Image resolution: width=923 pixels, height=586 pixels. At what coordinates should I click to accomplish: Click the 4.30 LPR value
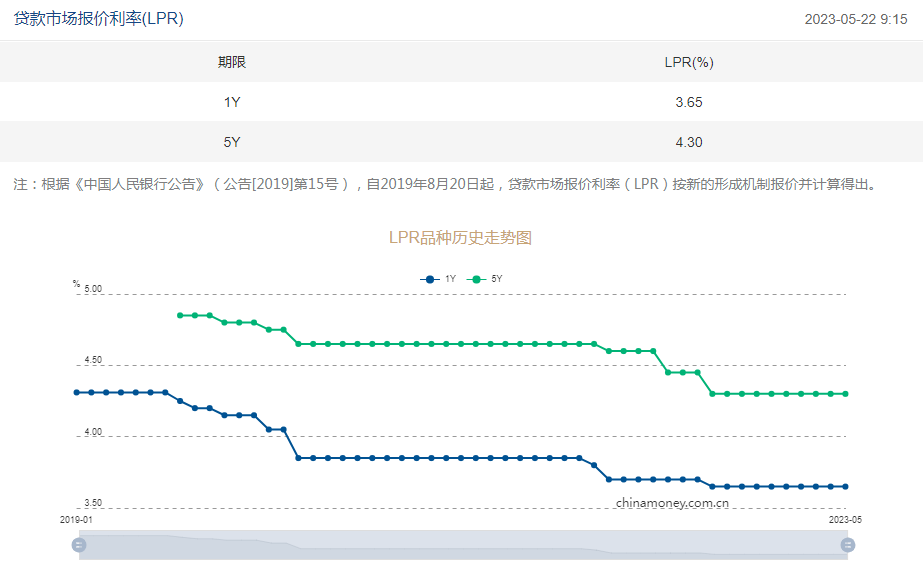pyautogui.click(x=689, y=142)
